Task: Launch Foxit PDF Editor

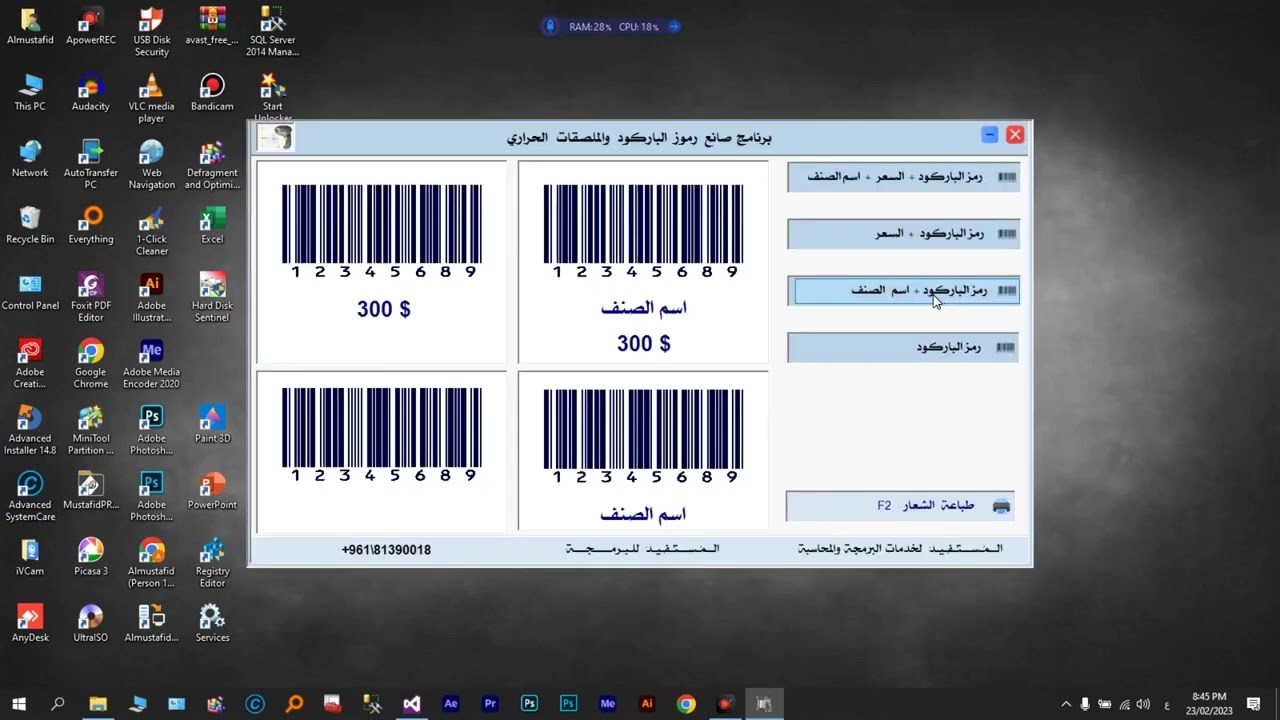Action: point(91,297)
